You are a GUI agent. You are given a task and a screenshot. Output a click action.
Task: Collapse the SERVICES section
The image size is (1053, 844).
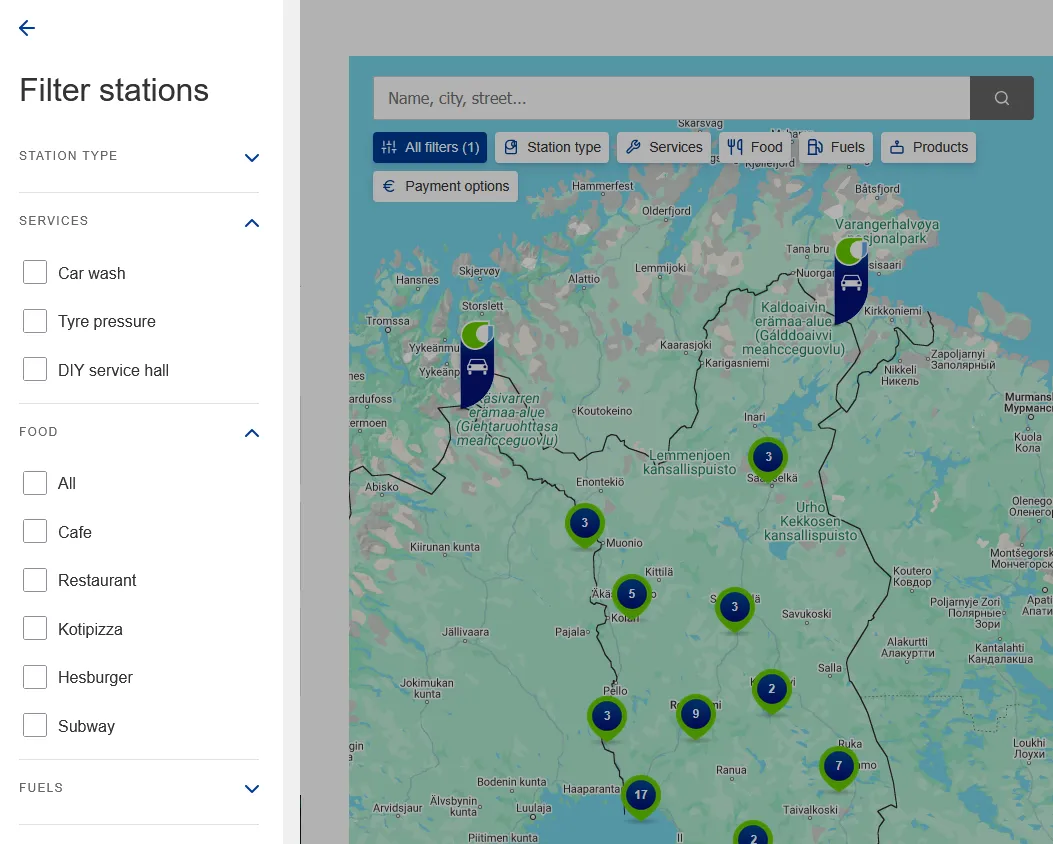pyautogui.click(x=251, y=222)
